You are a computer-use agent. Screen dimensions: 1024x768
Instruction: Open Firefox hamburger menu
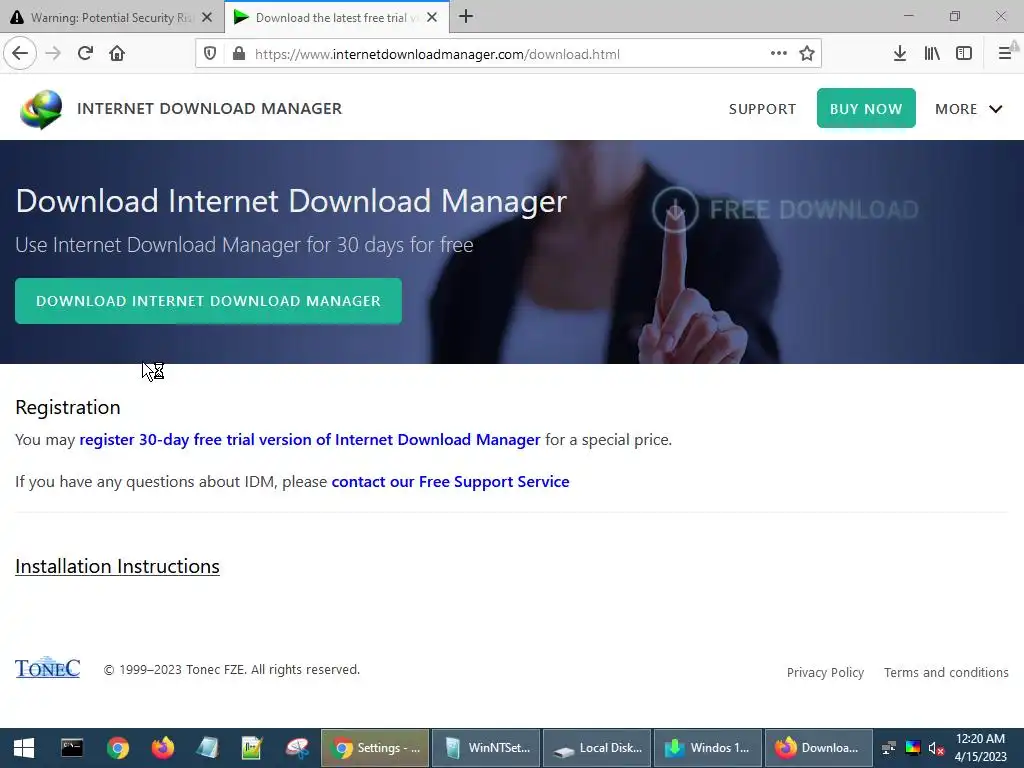click(1006, 54)
